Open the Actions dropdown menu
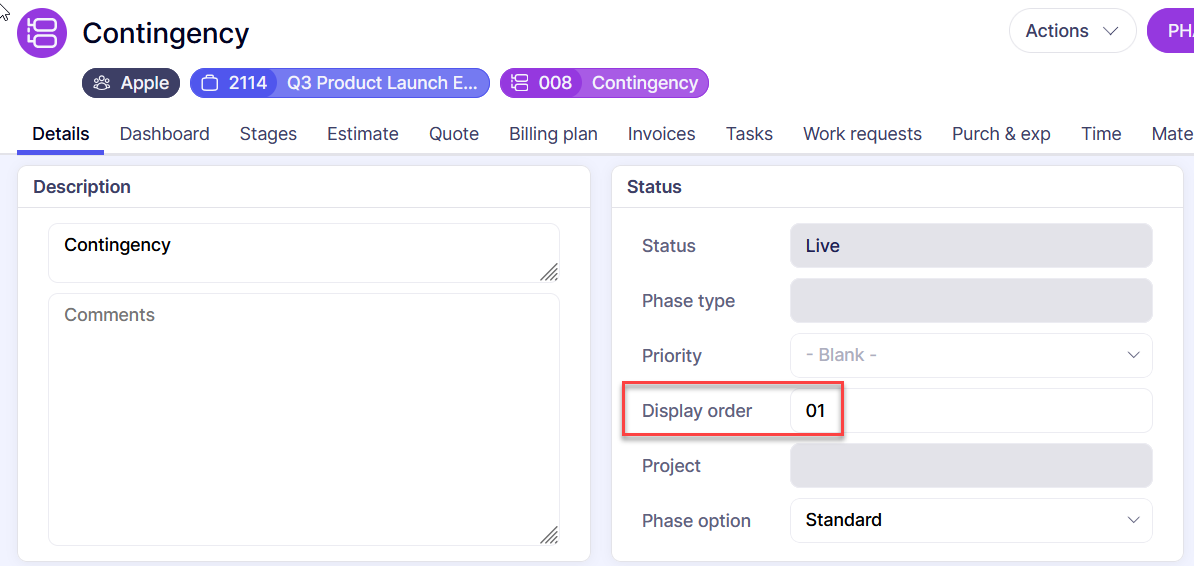 coord(1072,31)
